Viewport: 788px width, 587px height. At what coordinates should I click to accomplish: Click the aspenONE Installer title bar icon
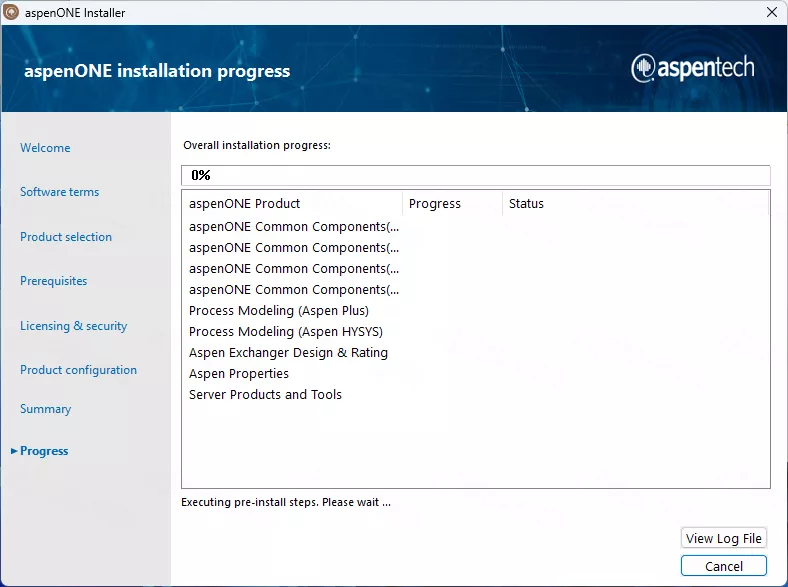point(12,12)
